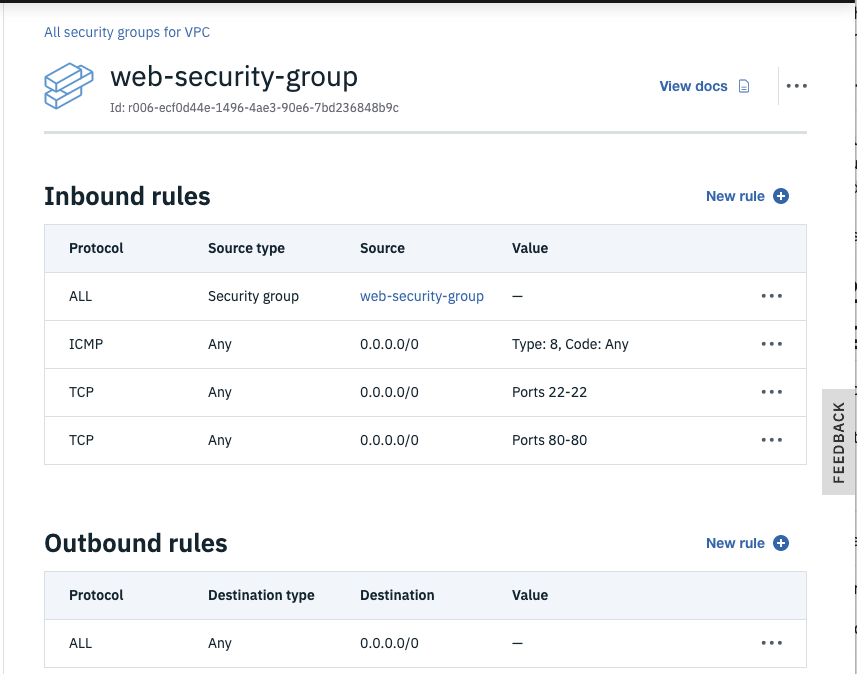857x674 pixels.
Task: Open actions menu for web-security-group source rule
Action: [x=771, y=296]
